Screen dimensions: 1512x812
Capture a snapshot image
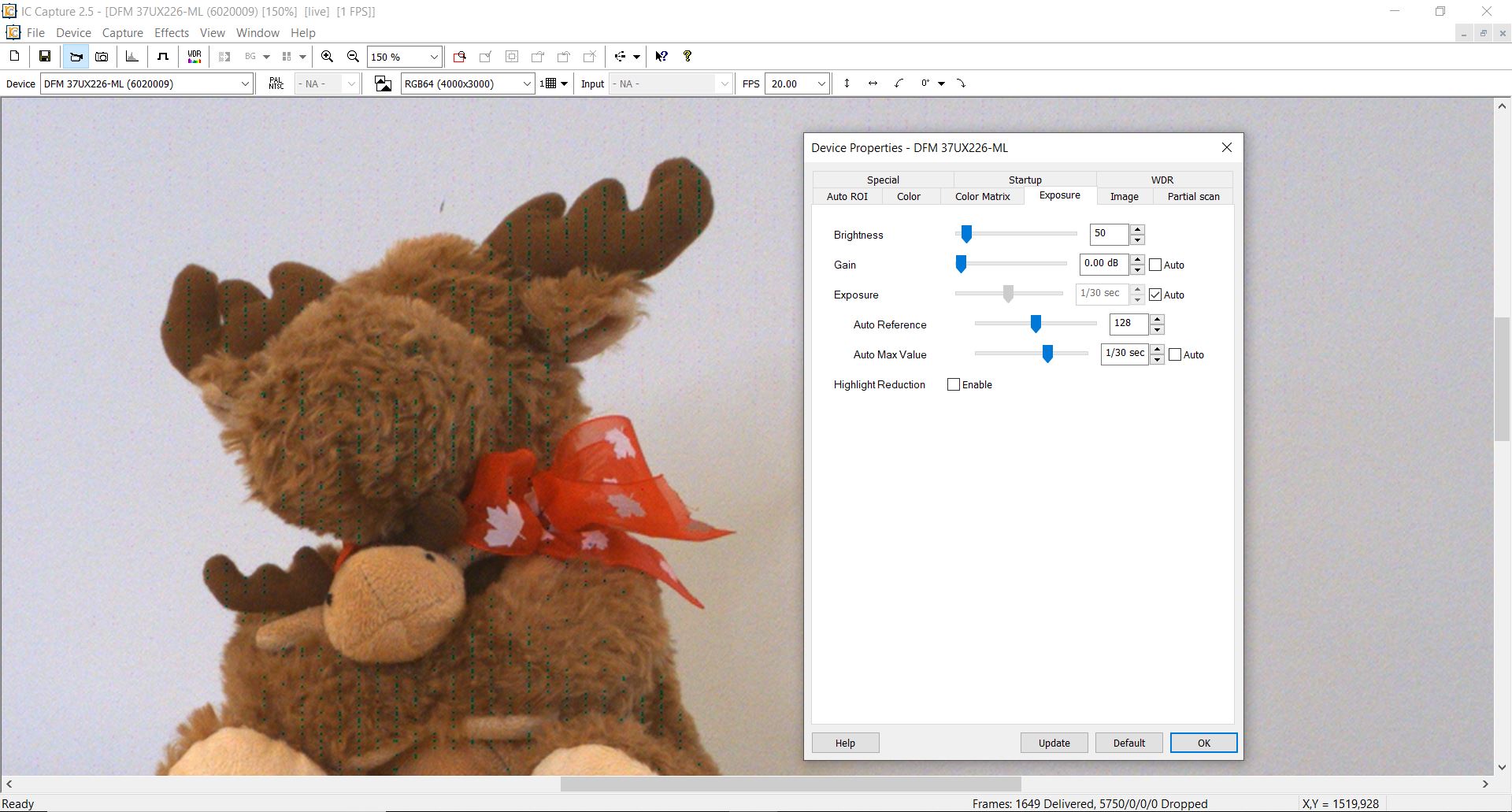pos(102,56)
